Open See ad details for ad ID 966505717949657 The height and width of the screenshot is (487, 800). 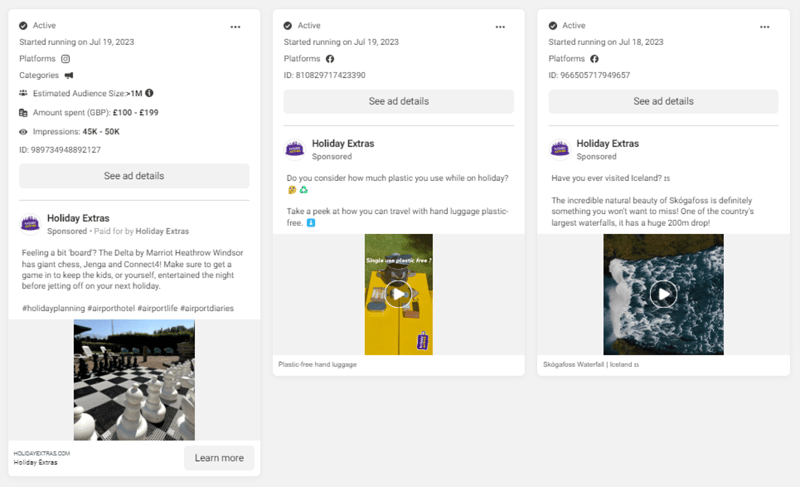tap(663, 101)
